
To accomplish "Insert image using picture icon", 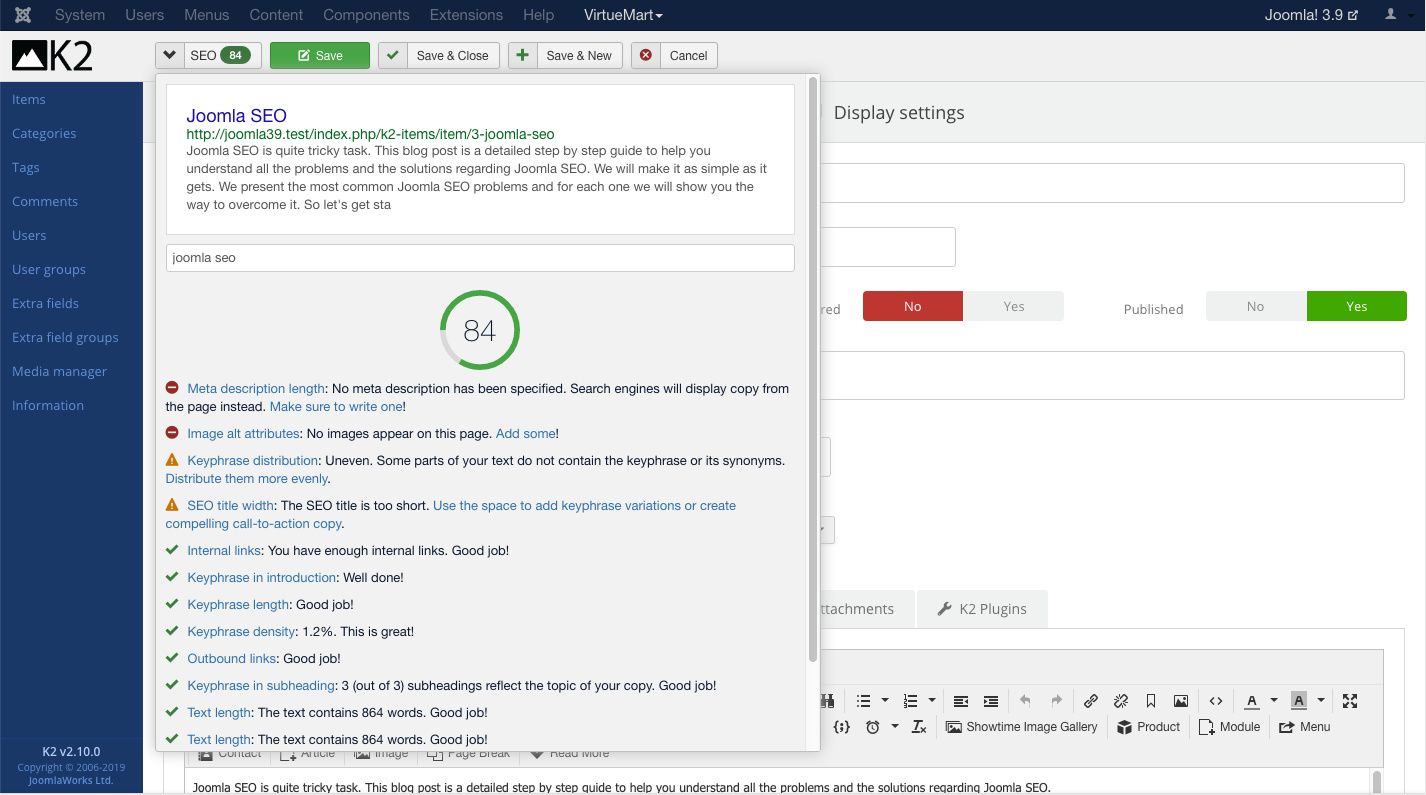I will point(1181,701).
